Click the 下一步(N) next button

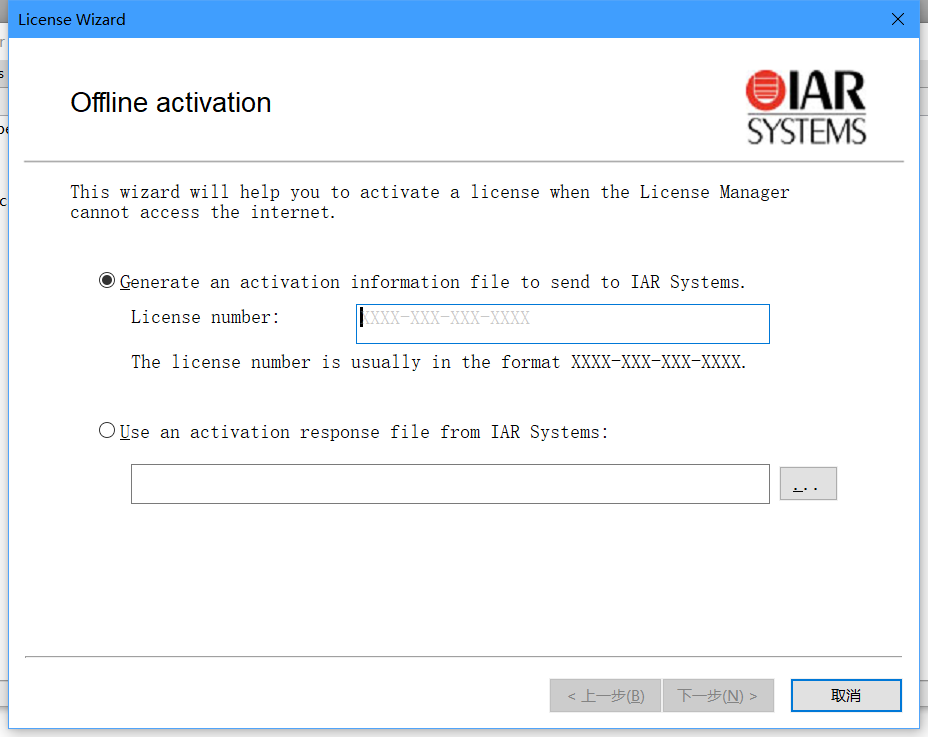pos(718,695)
